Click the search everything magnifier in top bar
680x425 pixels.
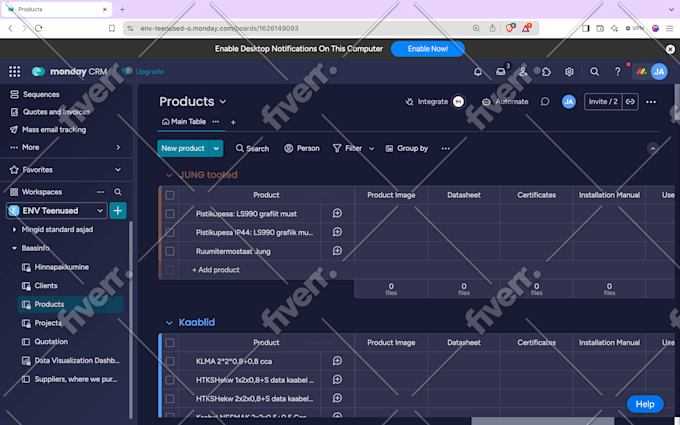click(595, 72)
